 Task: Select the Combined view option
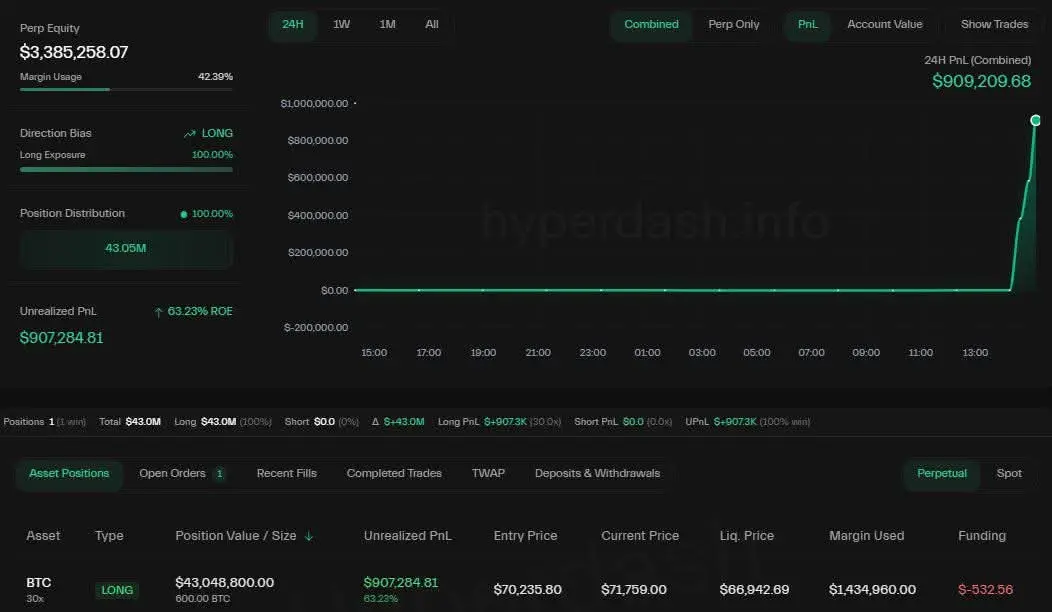tap(651, 24)
